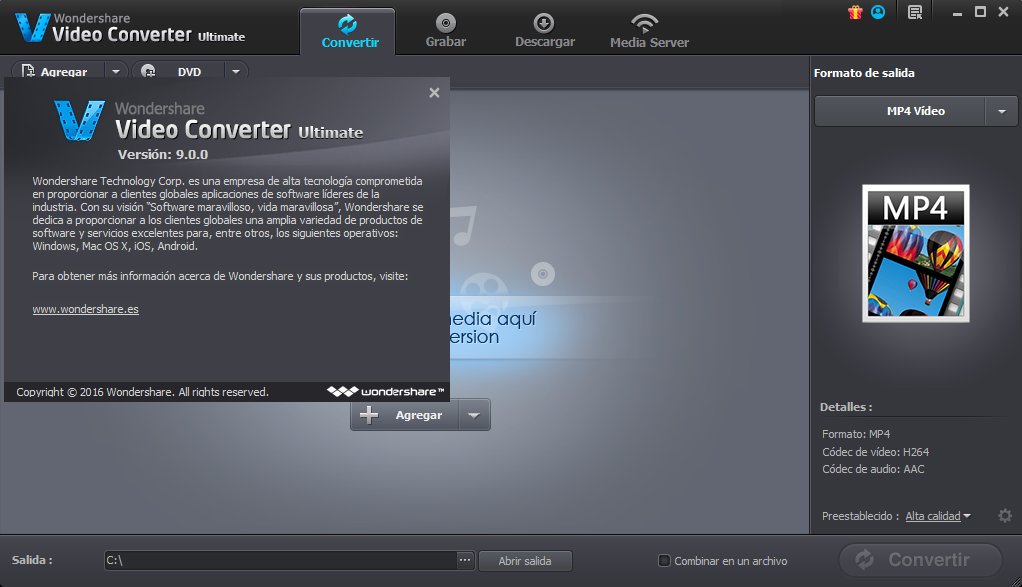Image resolution: width=1022 pixels, height=587 pixels.
Task: Open the Alta calidad preset dropdown
Action: coord(938,516)
